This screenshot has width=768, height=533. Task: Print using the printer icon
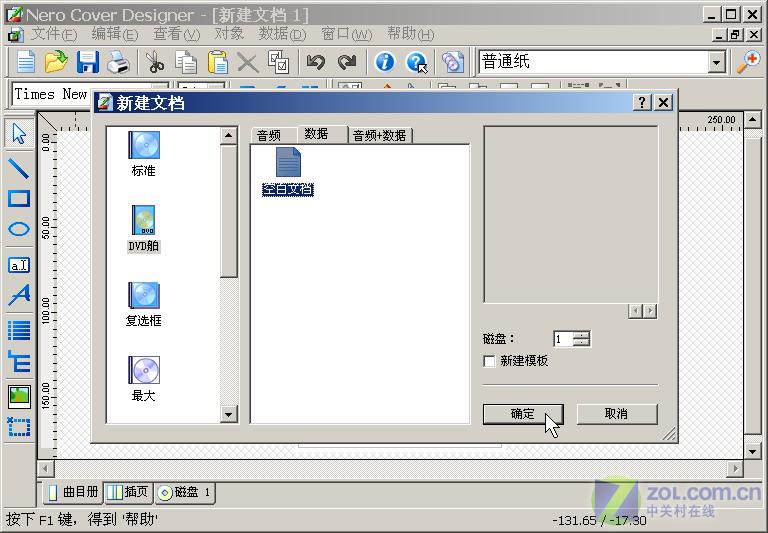(x=118, y=62)
